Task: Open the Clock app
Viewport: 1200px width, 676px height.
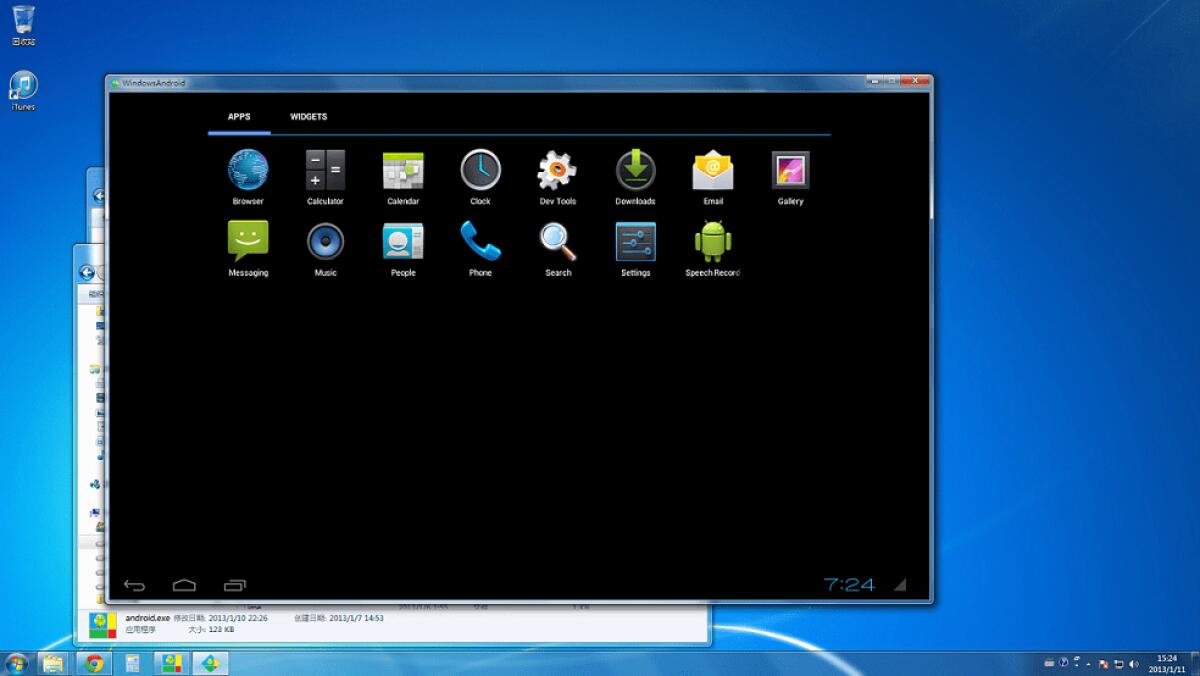Action: [x=480, y=170]
